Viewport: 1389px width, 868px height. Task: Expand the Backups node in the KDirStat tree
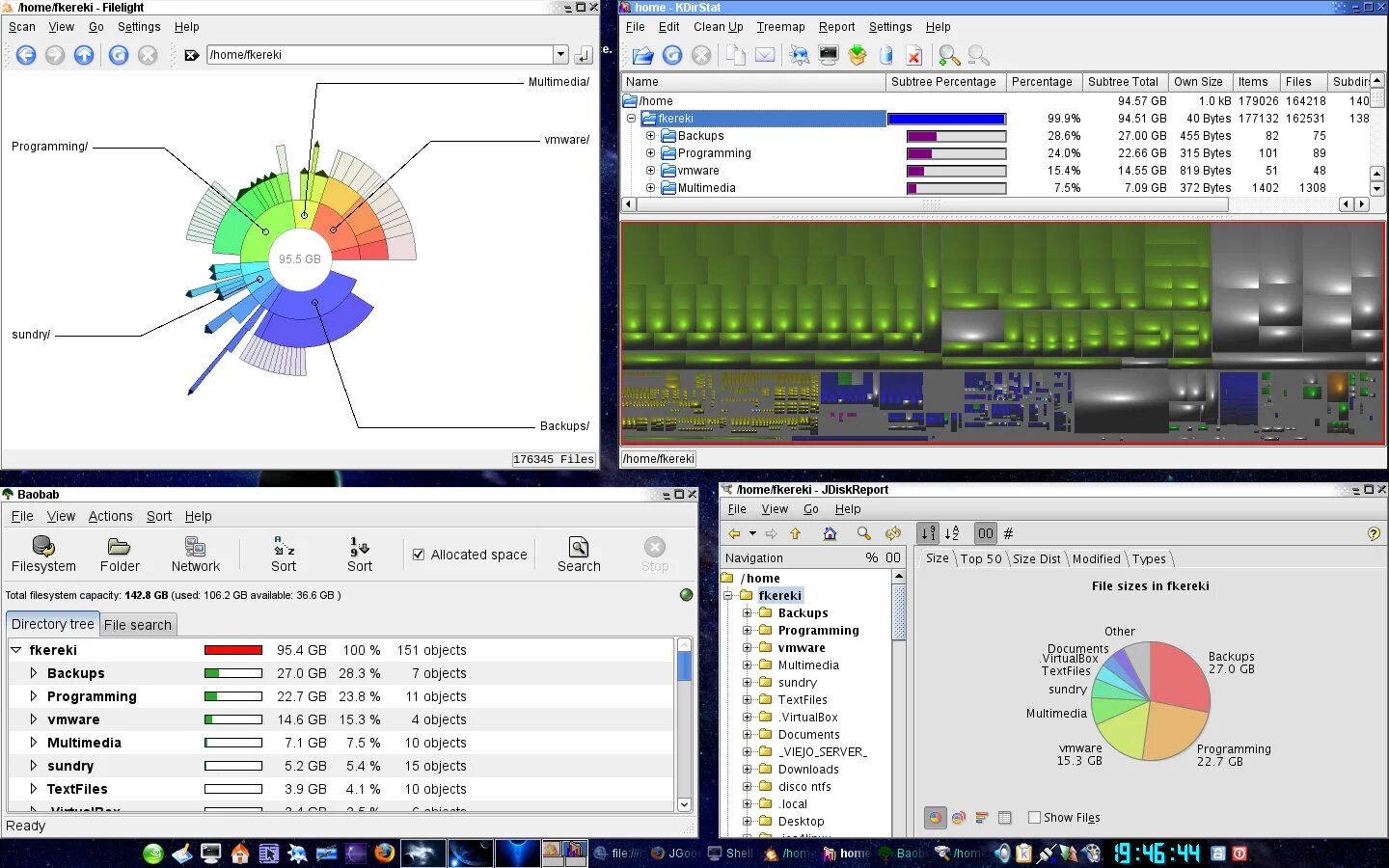[x=650, y=136]
